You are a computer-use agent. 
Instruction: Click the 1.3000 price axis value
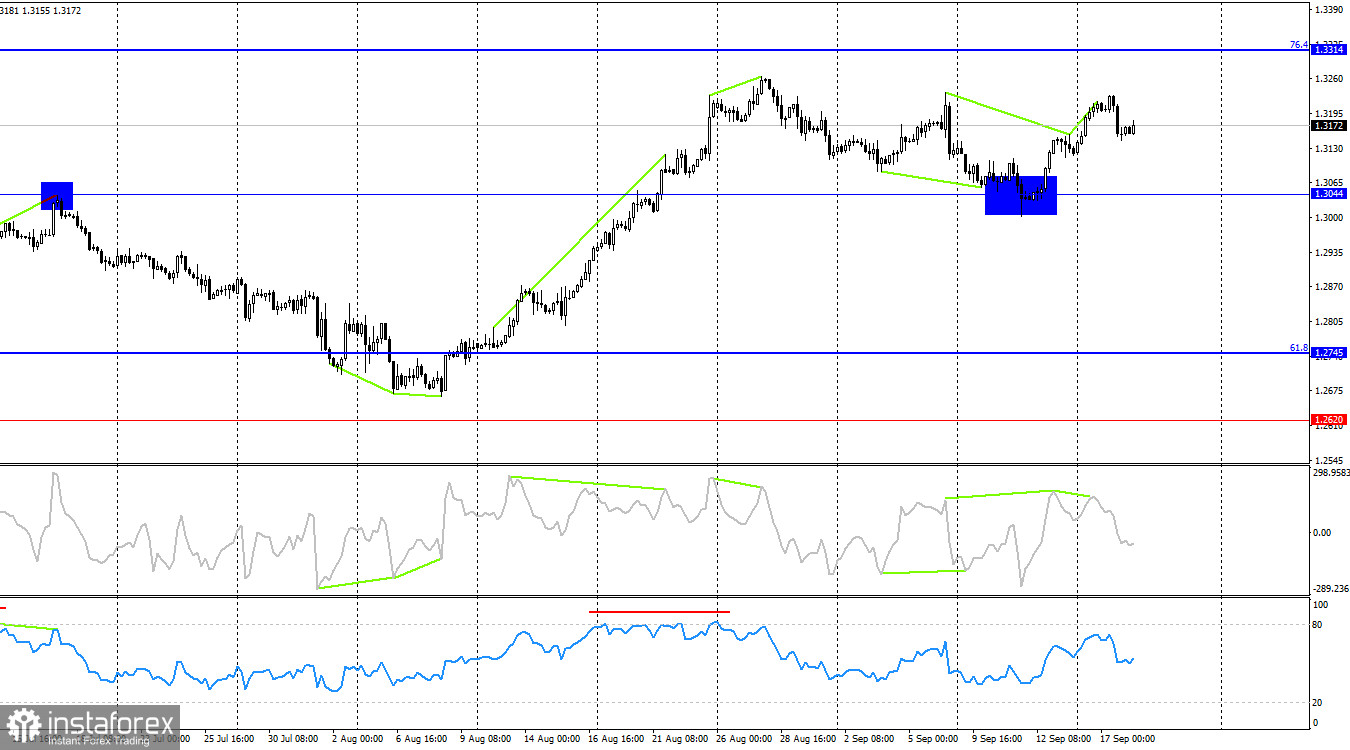[1329, 218]
